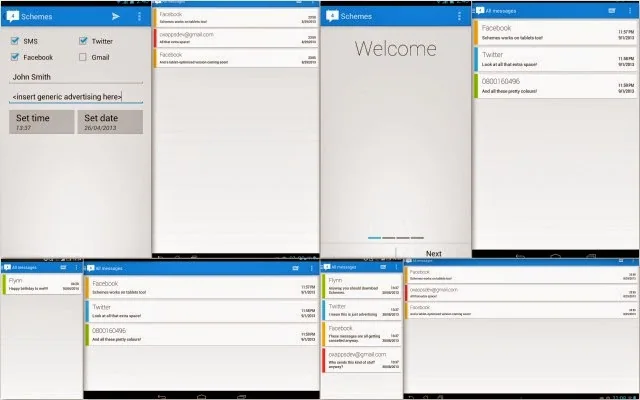Image resolution: width=640 pixels, height=400 pixels.
Task: Uncheck the Facebook checkbox
Action: (x=15, y=57)
